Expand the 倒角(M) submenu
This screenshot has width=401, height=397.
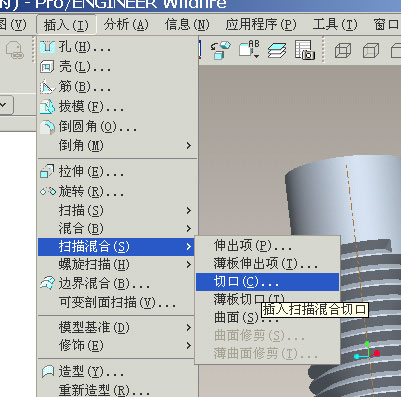(117, 145)
